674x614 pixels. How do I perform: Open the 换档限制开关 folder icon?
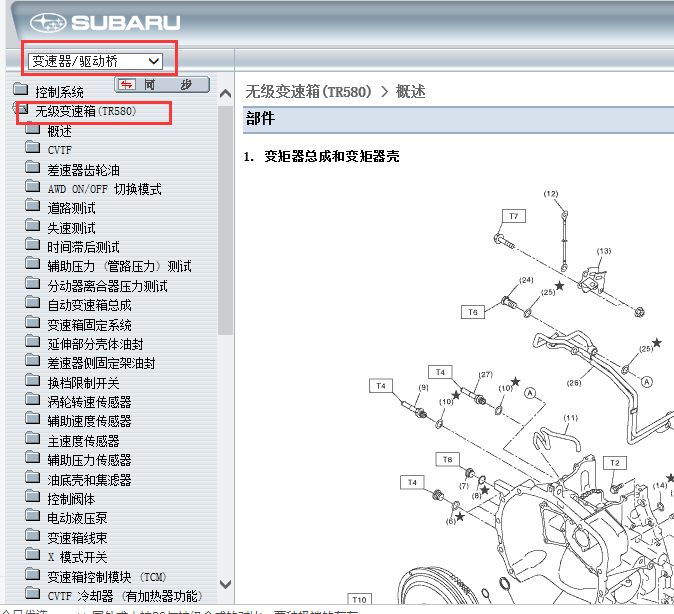[x=32, y=380]
